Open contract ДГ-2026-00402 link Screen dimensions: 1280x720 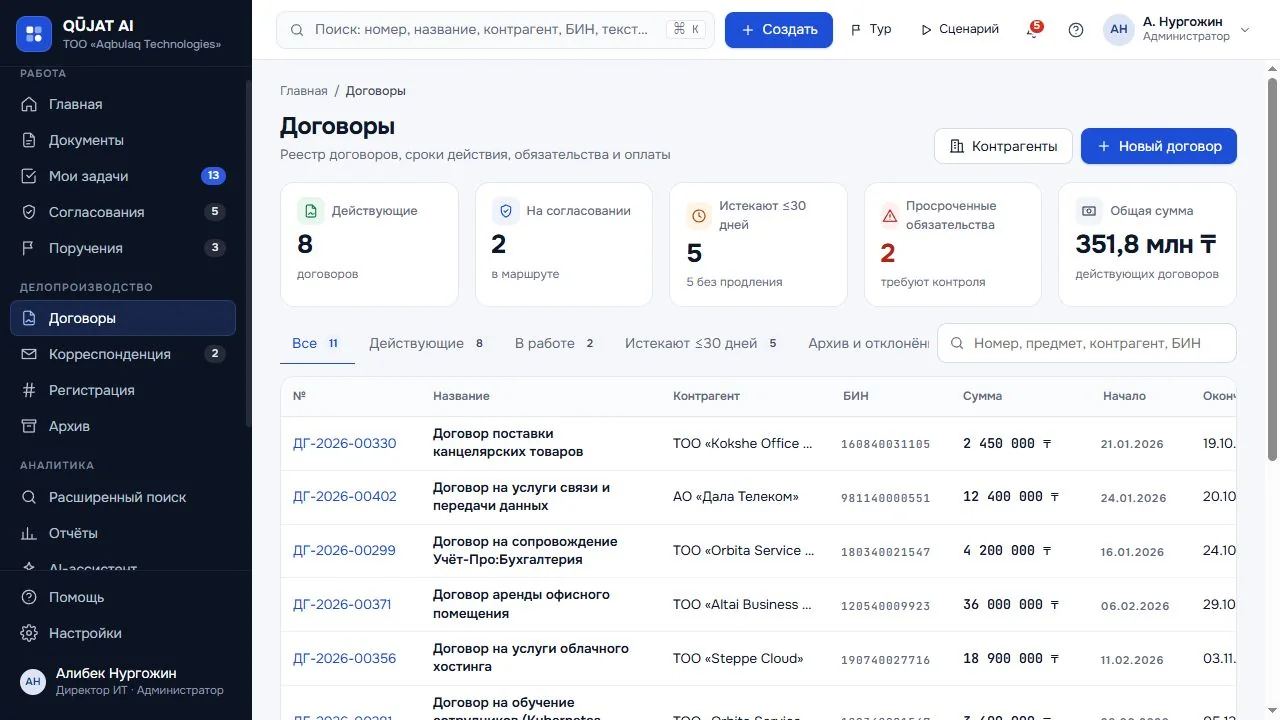(345, 497)
